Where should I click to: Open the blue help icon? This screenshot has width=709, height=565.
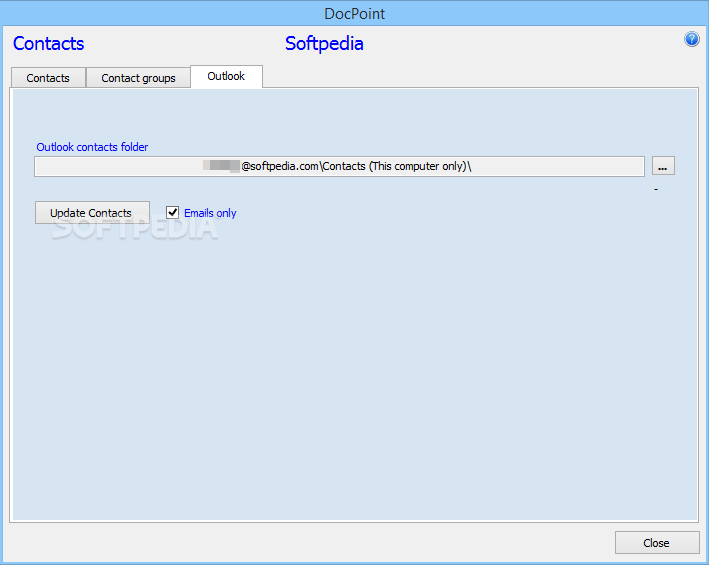(x=691, y=39)
